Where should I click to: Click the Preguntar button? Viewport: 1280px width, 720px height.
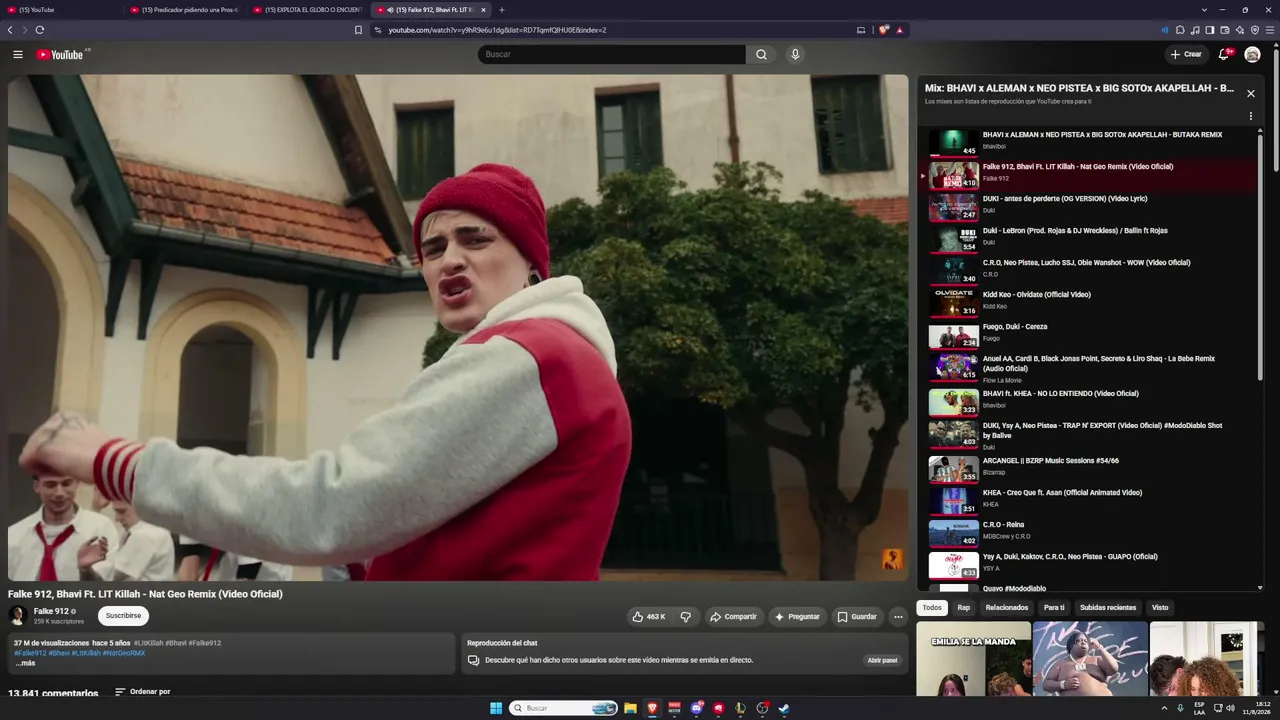797,617
